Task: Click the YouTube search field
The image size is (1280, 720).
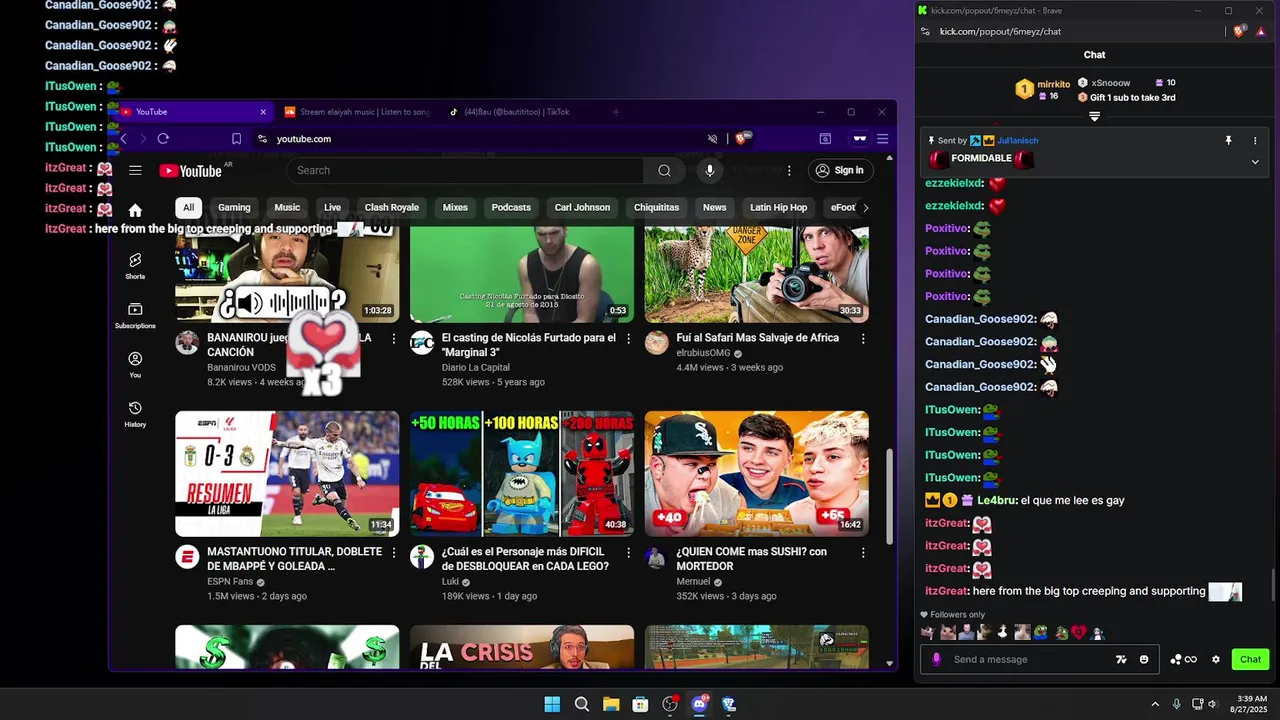Action: pos(466,171)
